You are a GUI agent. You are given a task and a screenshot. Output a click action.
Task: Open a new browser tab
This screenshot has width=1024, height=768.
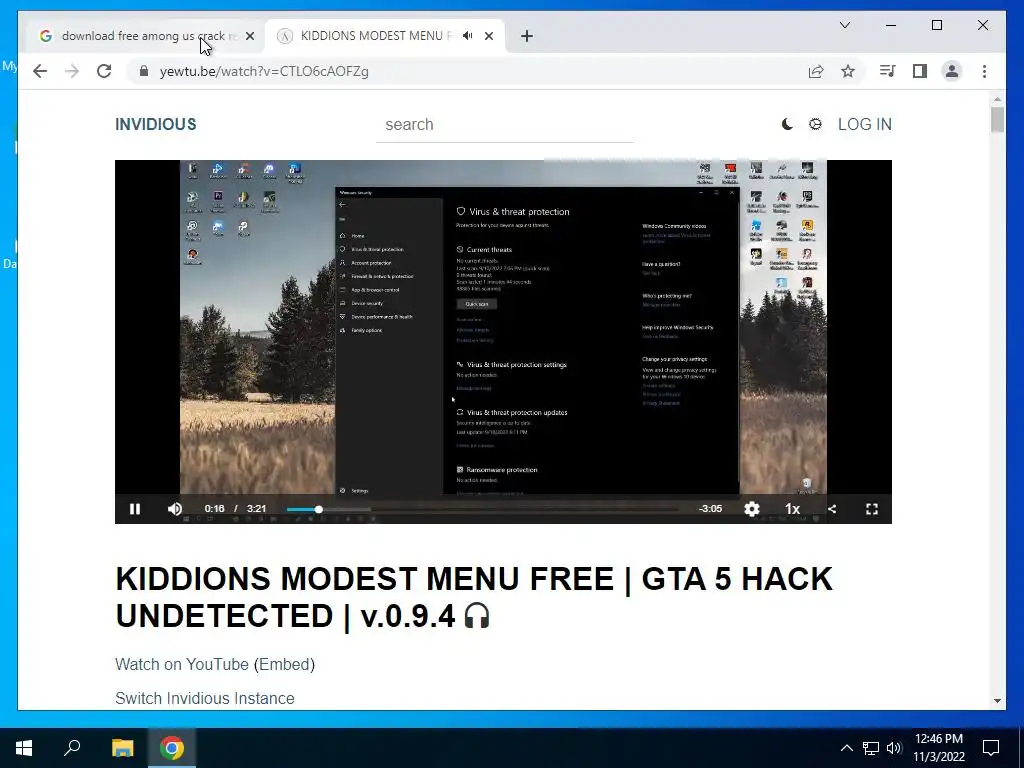527,36
